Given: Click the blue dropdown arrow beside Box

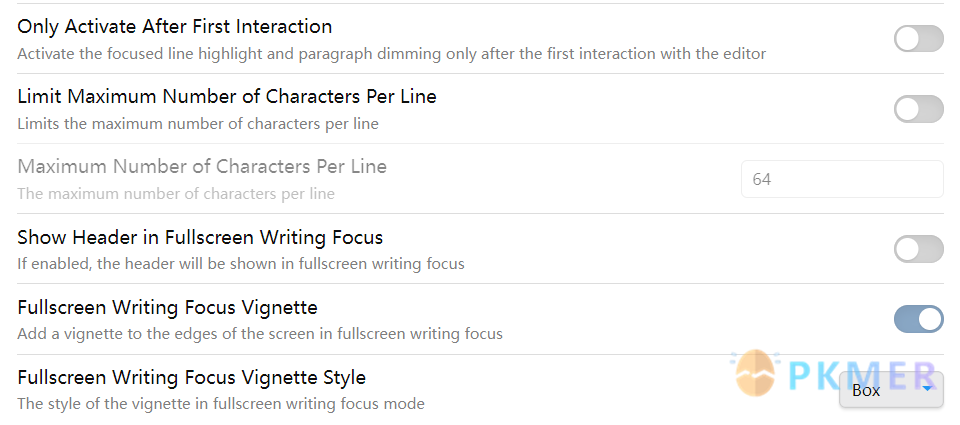Looking at the screenshot, I should tap(927, 388).
